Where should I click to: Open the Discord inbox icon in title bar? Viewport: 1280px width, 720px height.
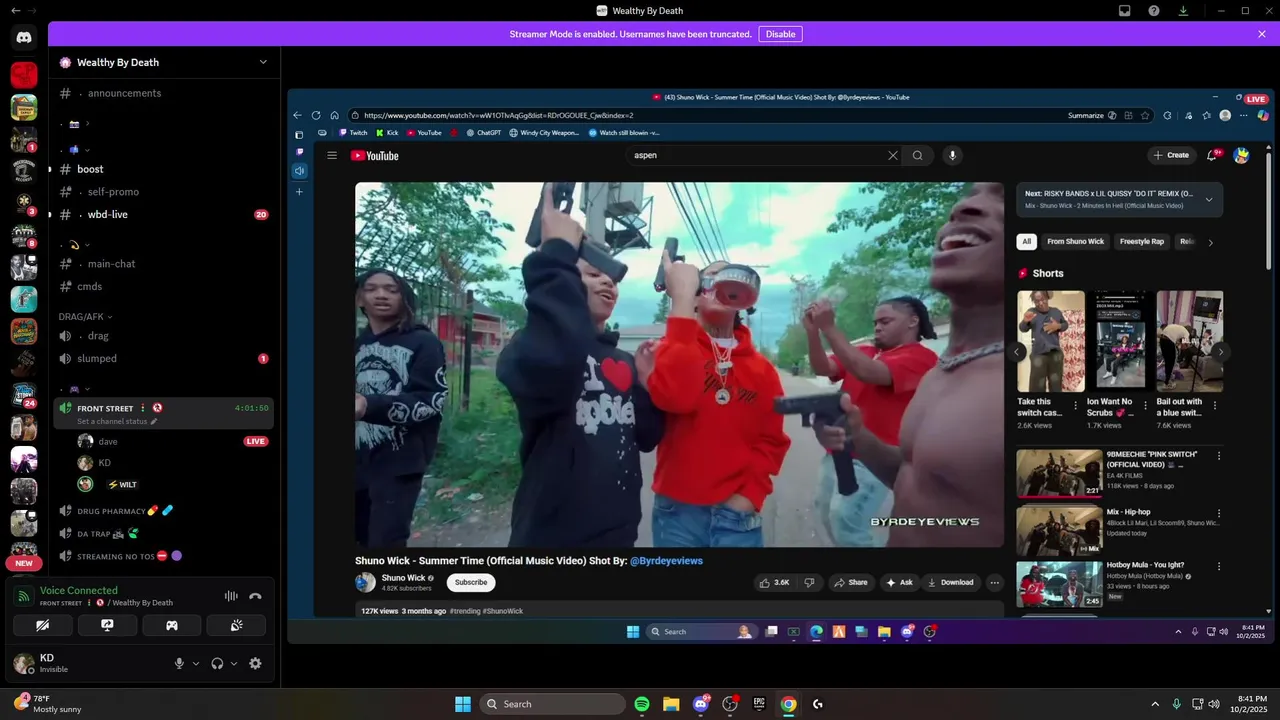click(1125, 11)
